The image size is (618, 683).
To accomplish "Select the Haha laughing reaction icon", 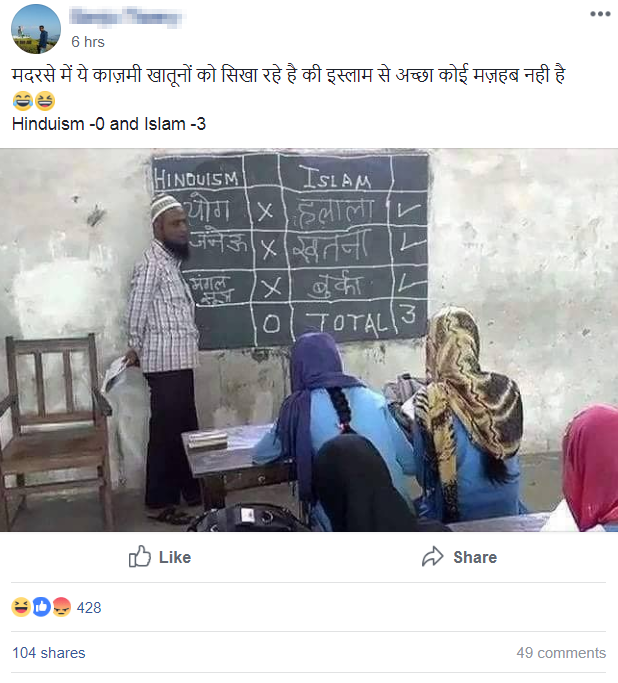I will pos(21,607).
